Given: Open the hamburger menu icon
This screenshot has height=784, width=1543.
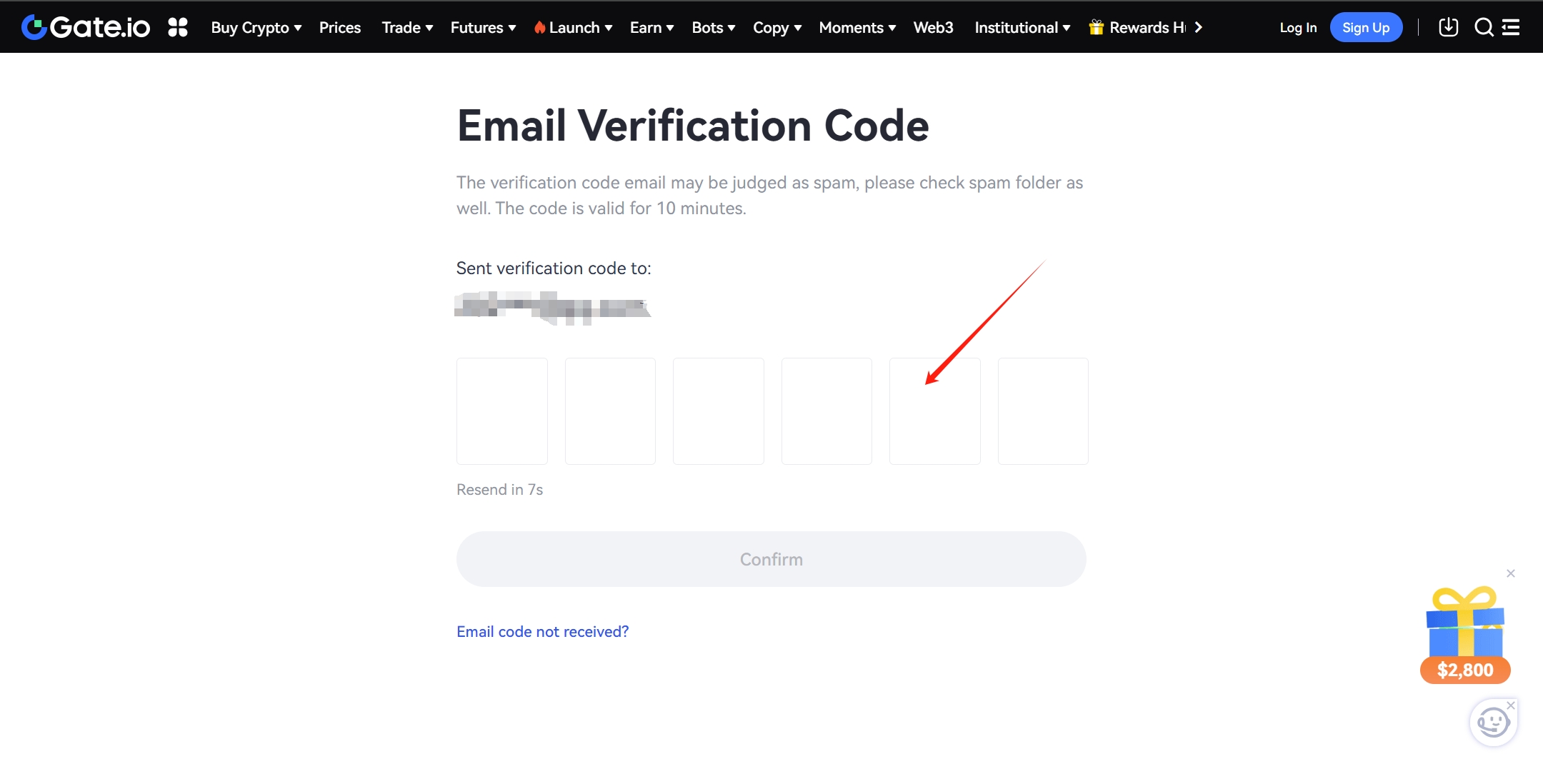Looking at the screenshot, I should (1511, 27).
